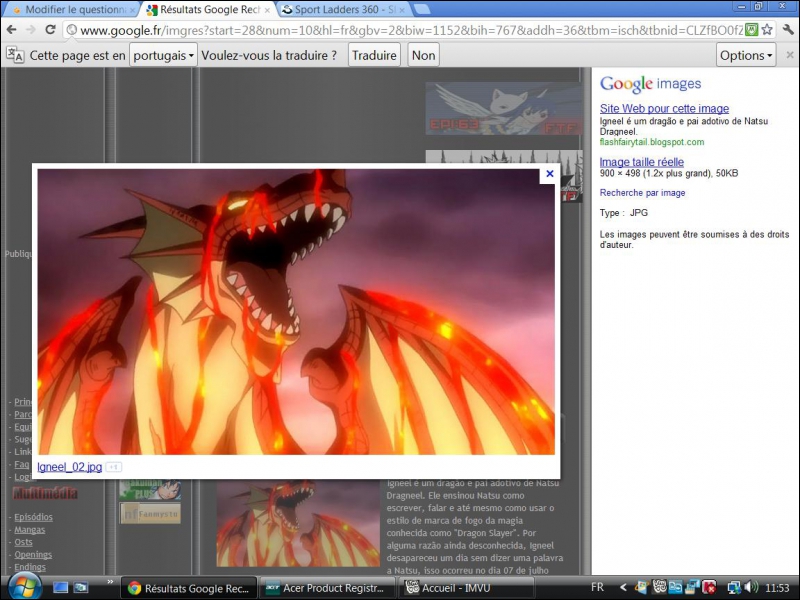Image resolution: width=800 pixels, height=600 pixels.
Task: Click the Fanmysto banner in the sidebar
Action: [150, 514]
